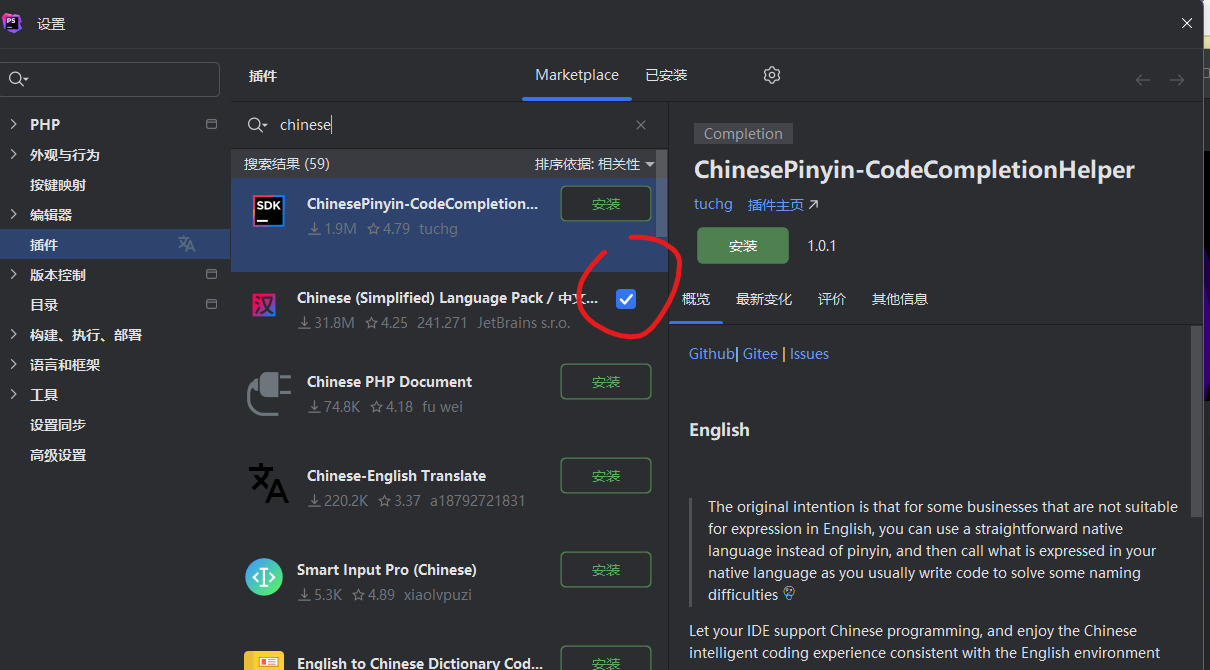The width and height of the screenshot is (1210, 670).
Task: Select 按键映射 in settings tree
Action: click(58, 185)
